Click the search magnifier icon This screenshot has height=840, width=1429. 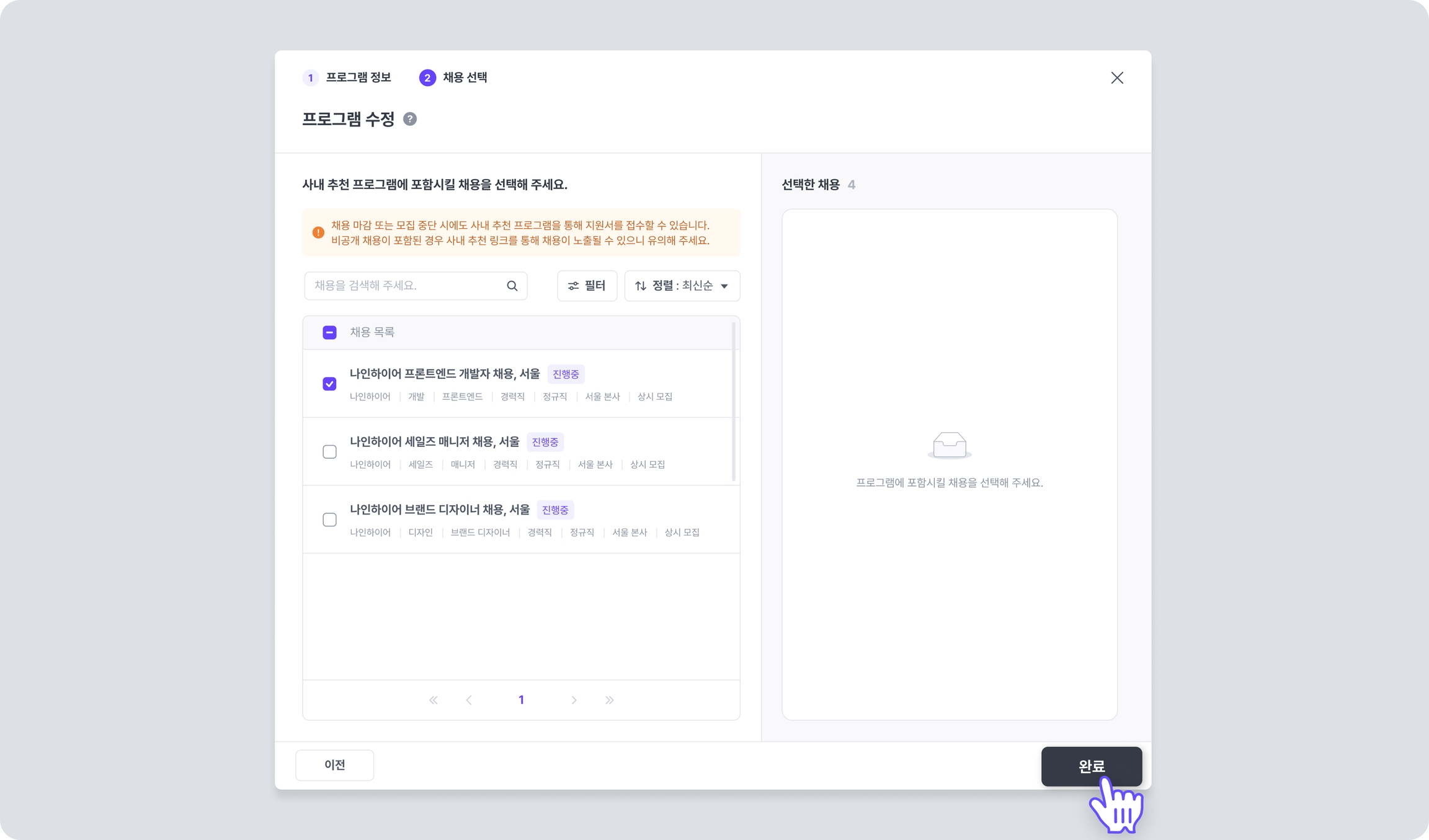pos(512,286)
